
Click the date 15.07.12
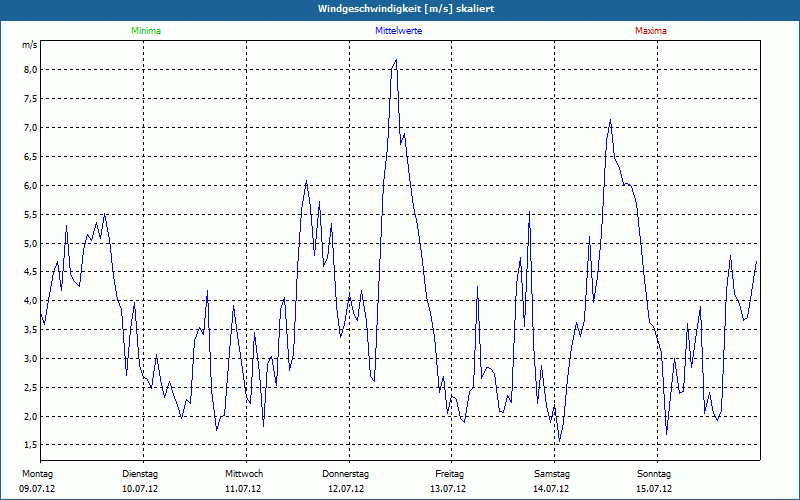654,489
